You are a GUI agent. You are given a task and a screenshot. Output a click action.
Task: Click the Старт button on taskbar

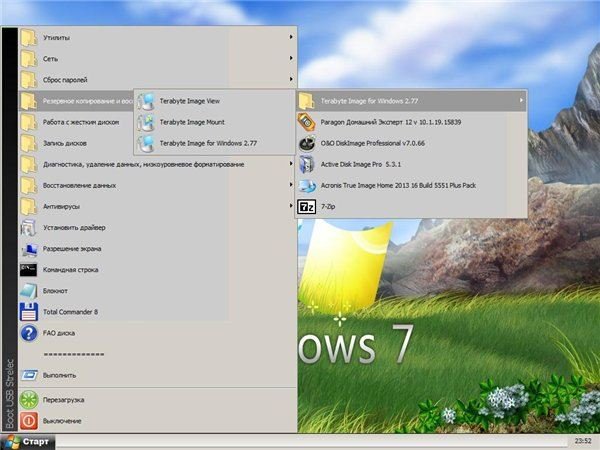(28, 442)
